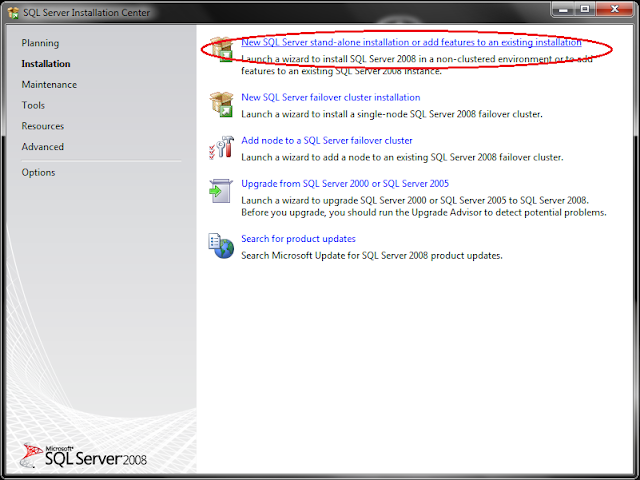Click the text 'Search Microsoft Update for SQL Server 2008 product updates.'
The image size is (640, 480).
[x=371, y=256]
